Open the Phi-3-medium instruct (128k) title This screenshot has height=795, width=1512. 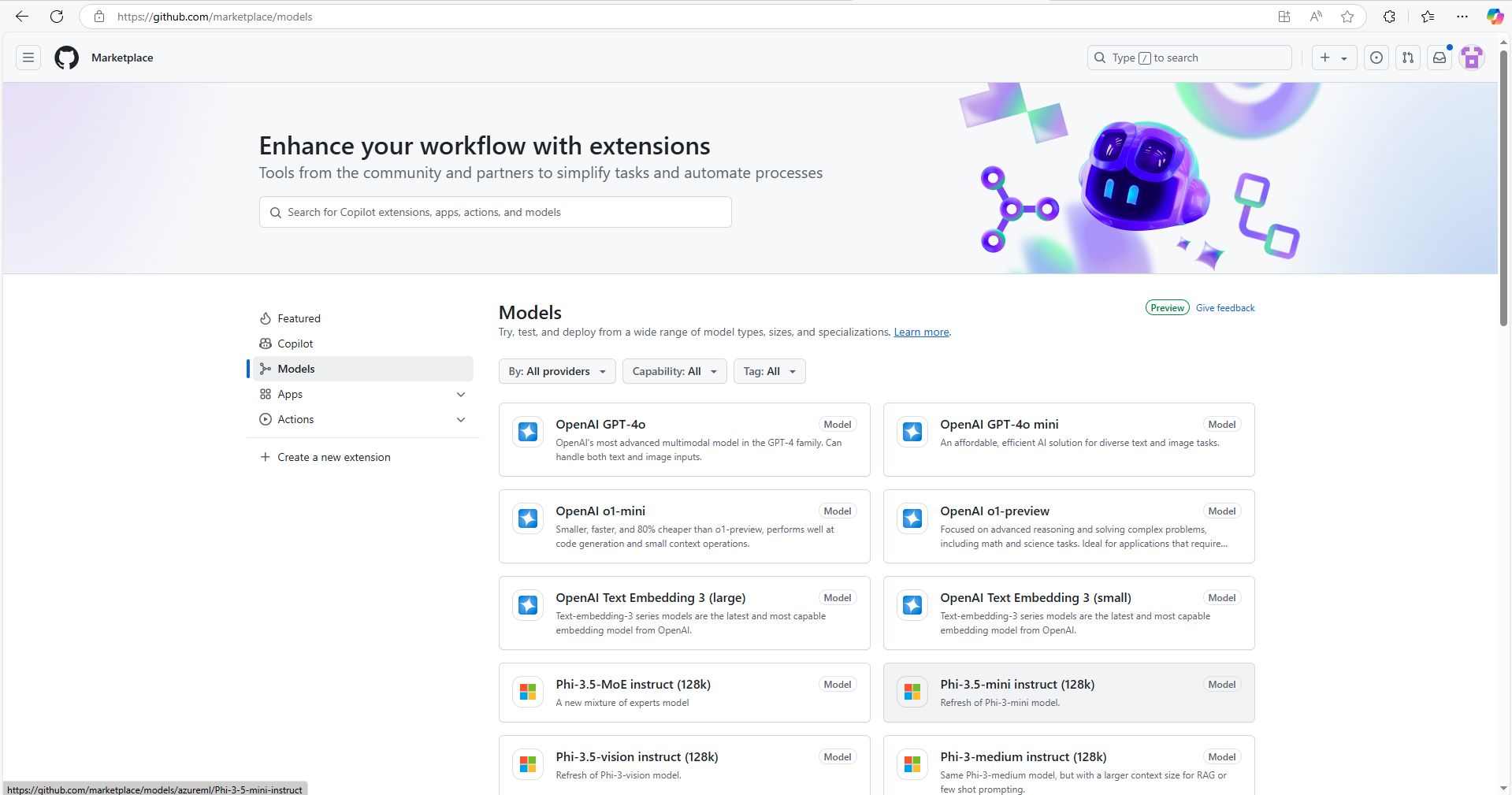pos(1023,757)
